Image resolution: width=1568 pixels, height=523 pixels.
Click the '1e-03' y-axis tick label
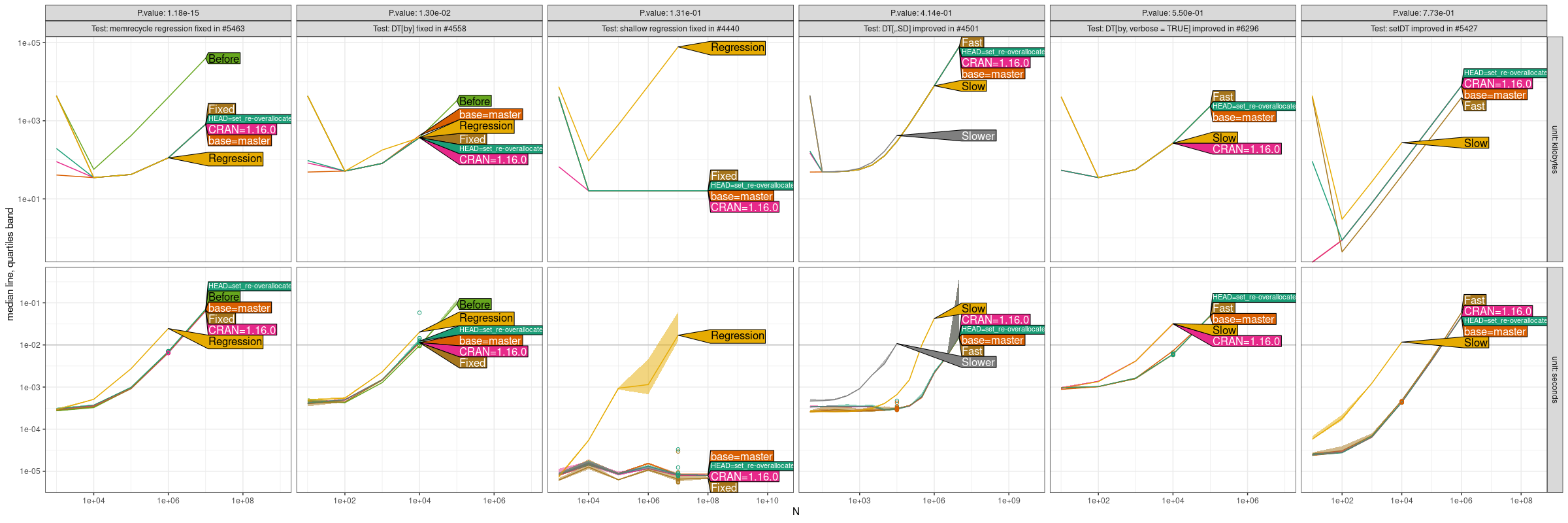tap(29, 388)
